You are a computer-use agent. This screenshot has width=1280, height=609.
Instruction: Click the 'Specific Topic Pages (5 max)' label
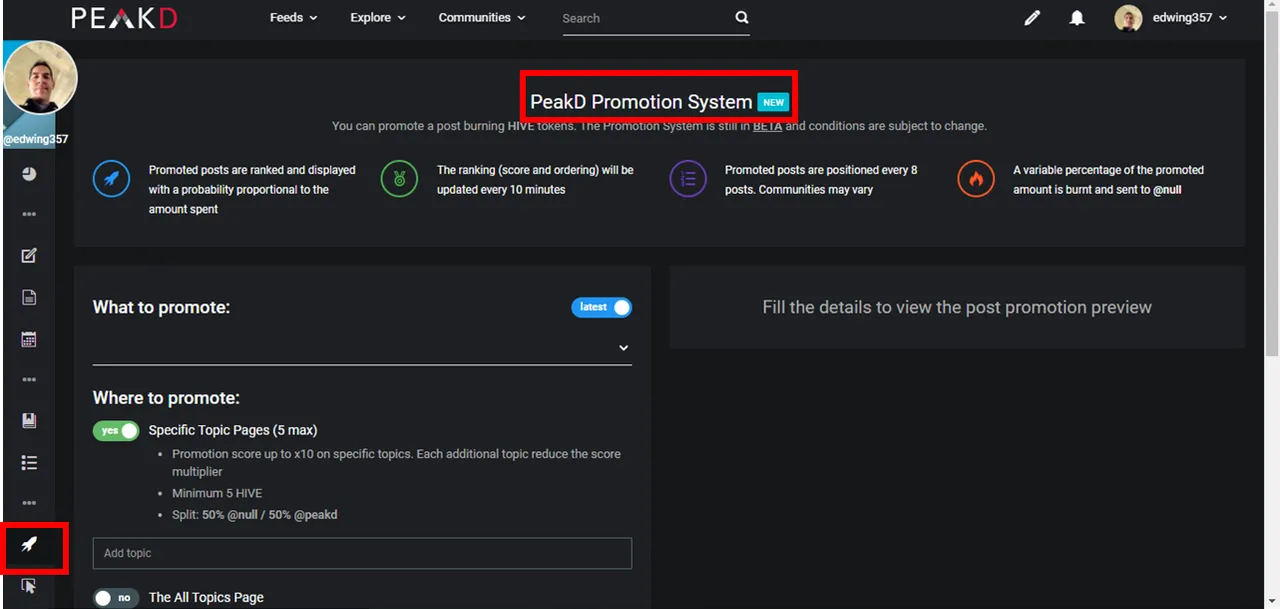(233, 430)
